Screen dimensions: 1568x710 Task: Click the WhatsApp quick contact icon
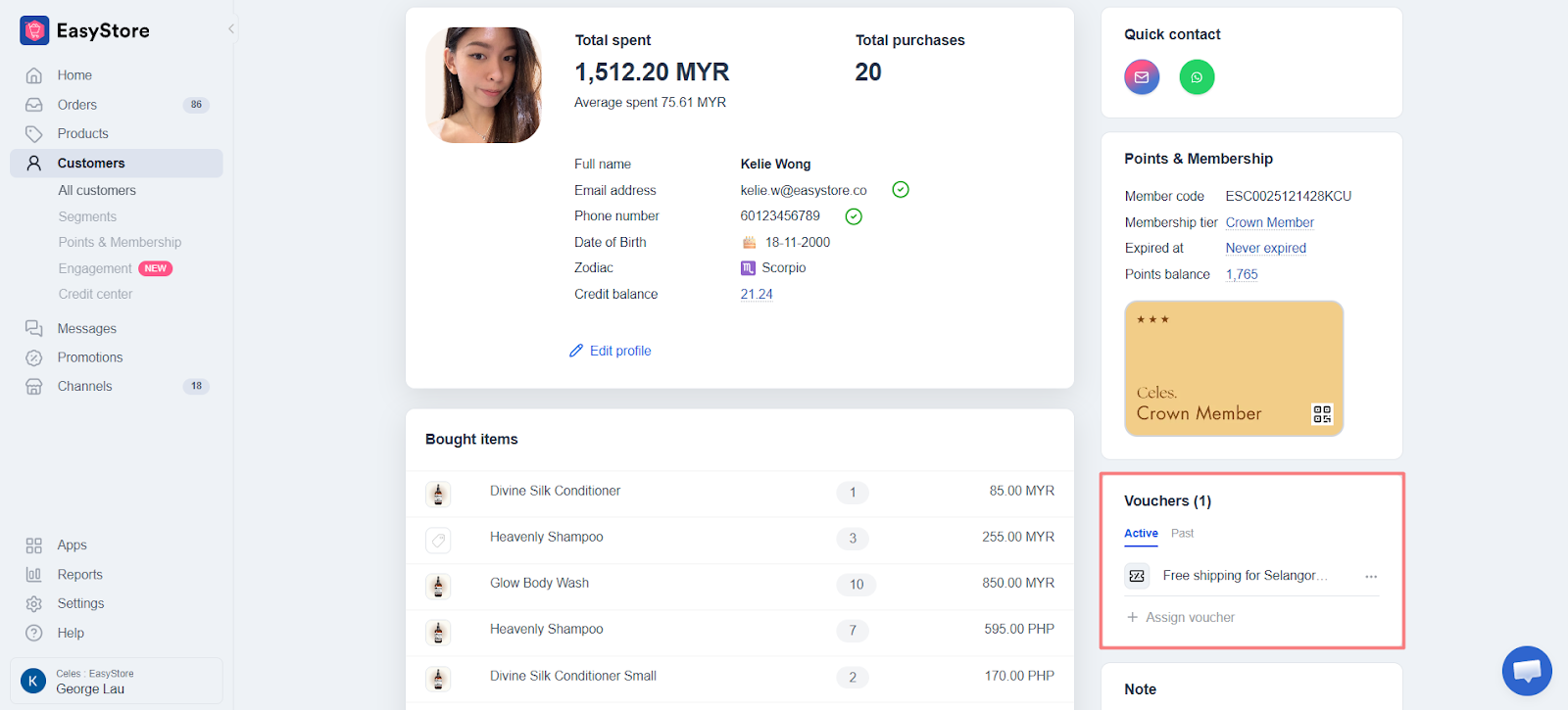point(1197,77)
